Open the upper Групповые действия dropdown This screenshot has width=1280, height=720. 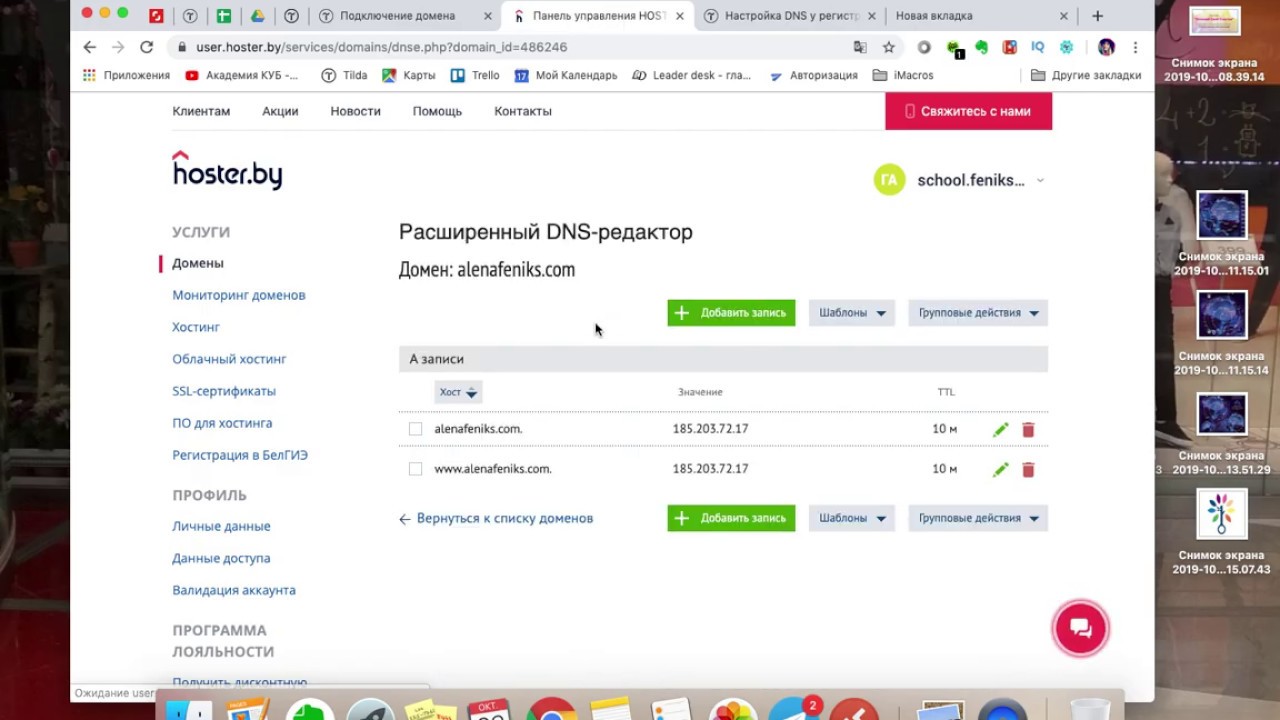coord(978,313)
